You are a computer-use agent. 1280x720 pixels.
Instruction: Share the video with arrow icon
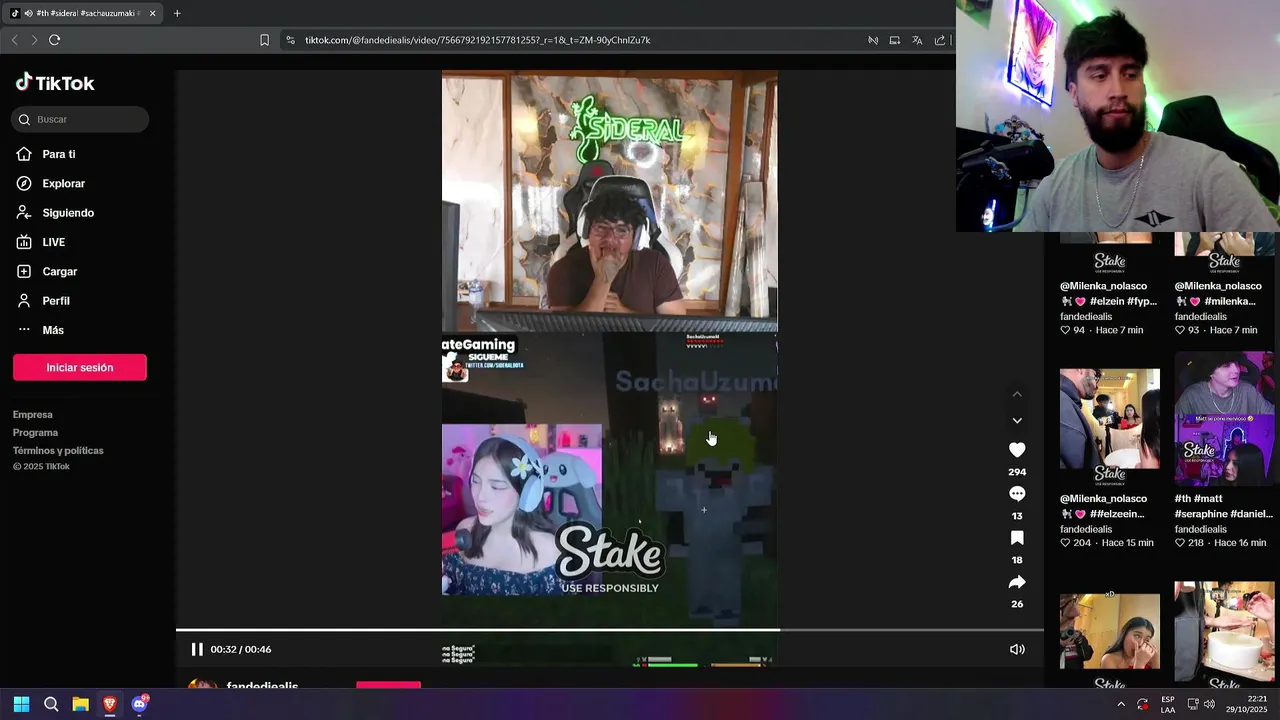pos(1017,582)
